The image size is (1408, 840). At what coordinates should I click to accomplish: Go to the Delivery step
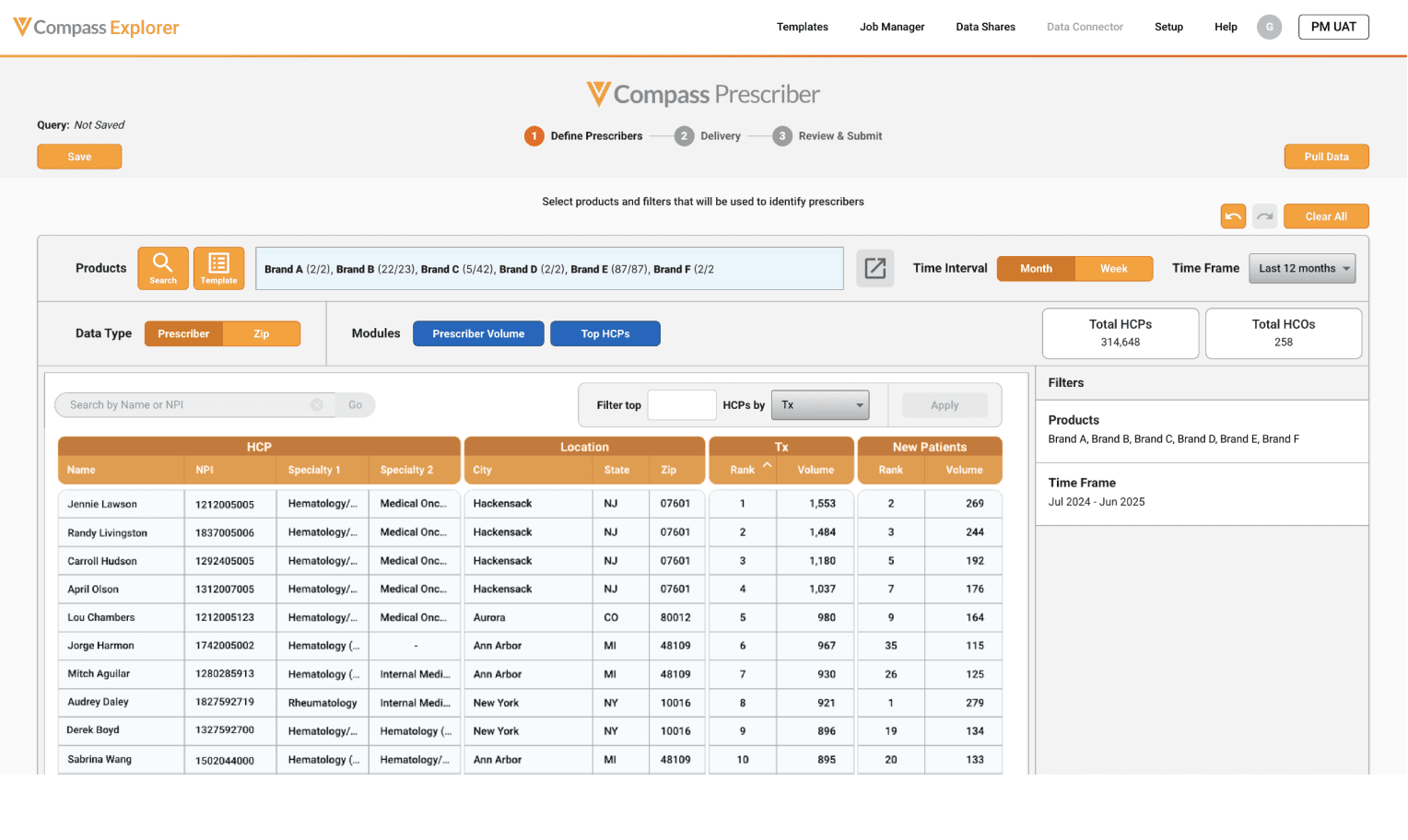[708, 136]
